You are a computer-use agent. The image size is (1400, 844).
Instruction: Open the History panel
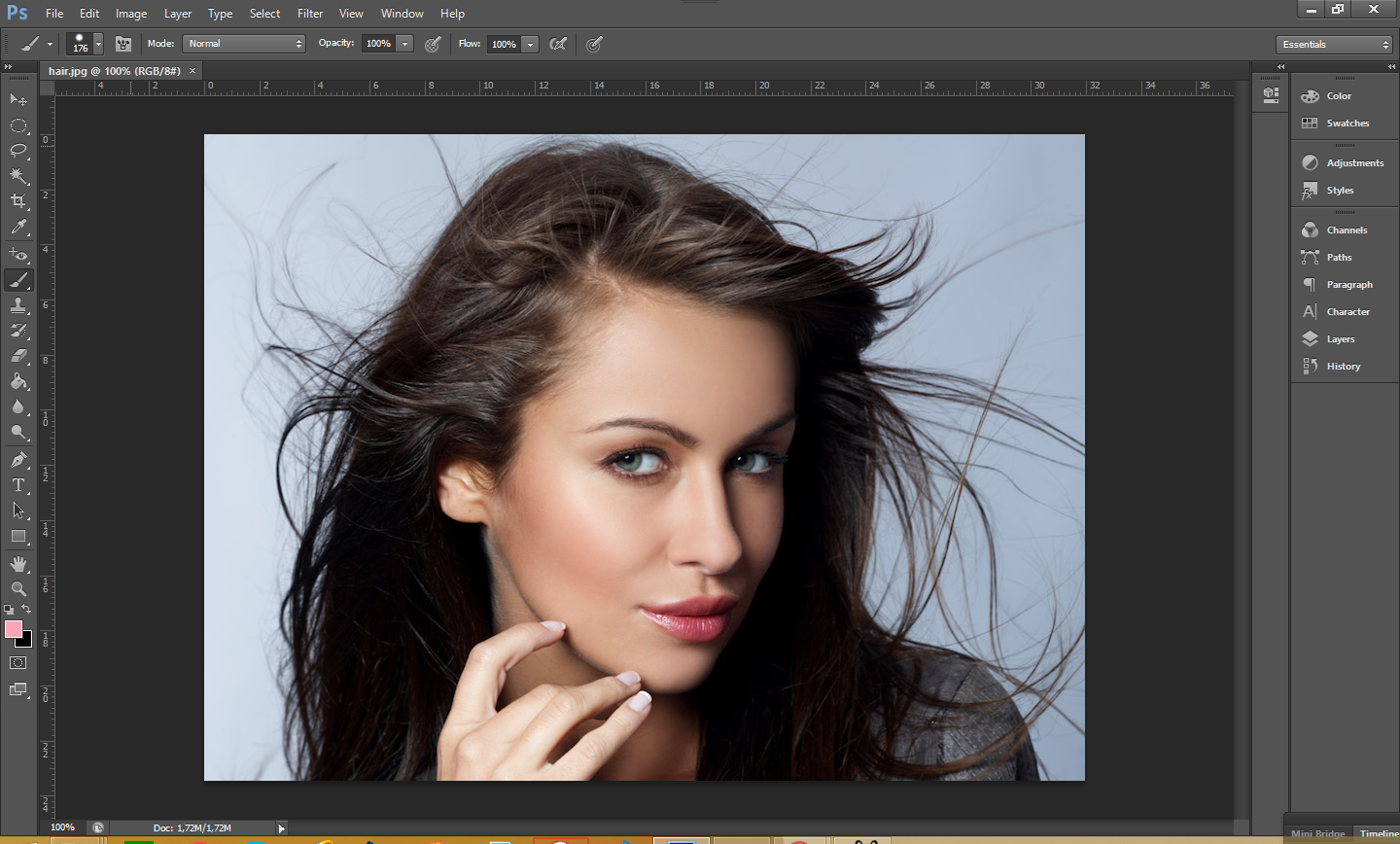pyautogui.click(x=1343, y=367)
